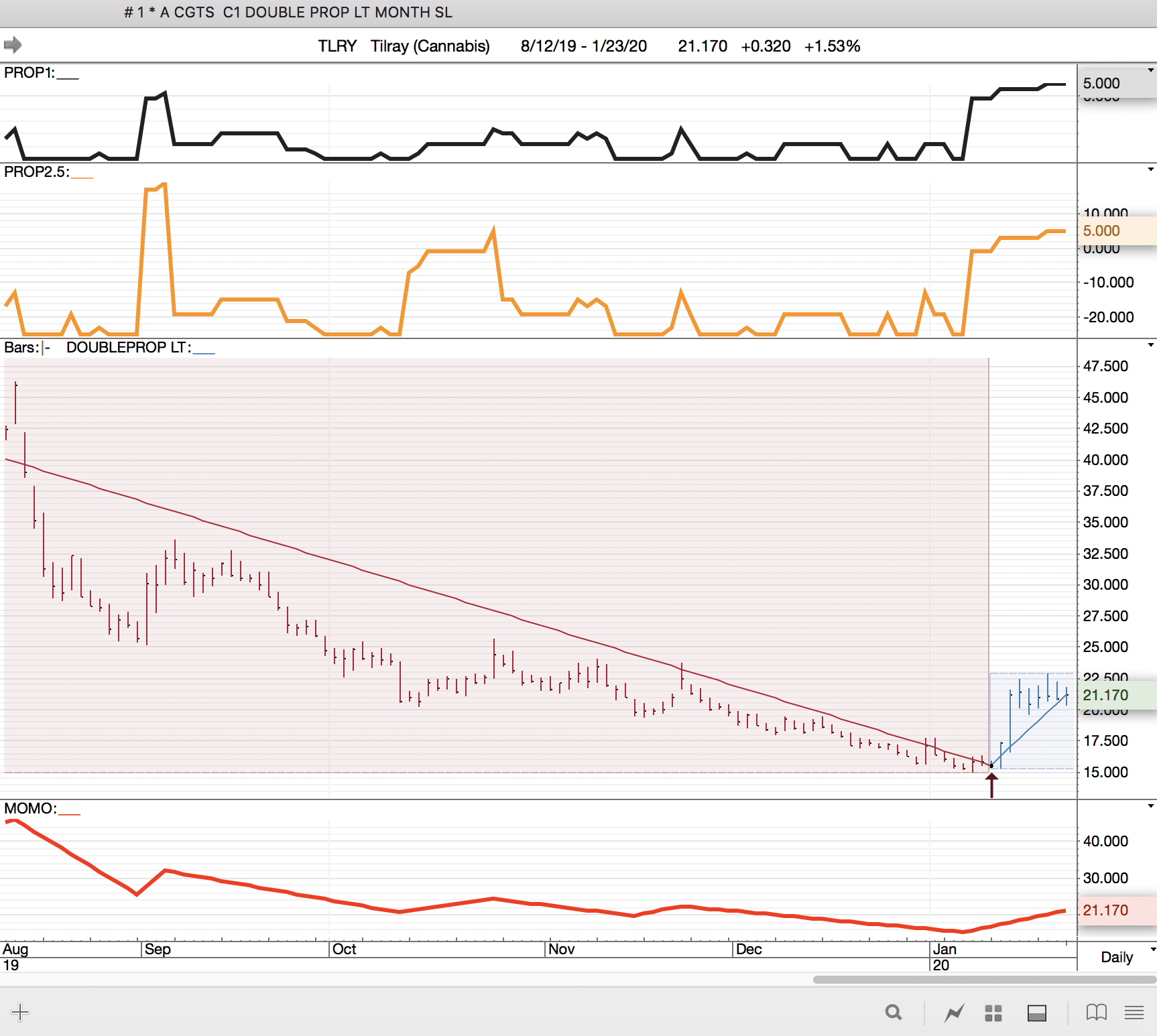Viewport: 1157px width, 1036px height.
Task: Click the Dec month axis label
Action: [749, 949]
